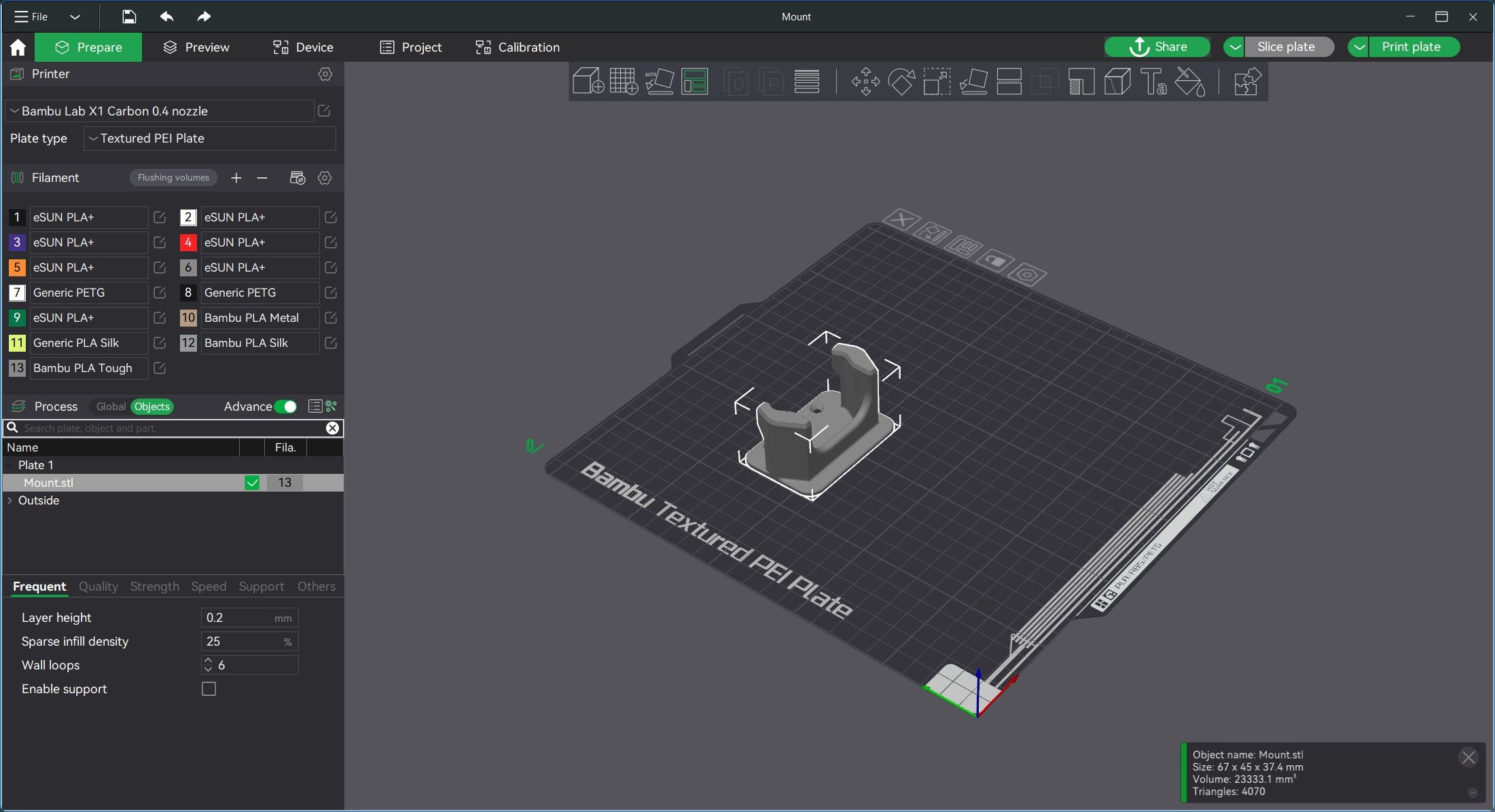The width and height of the screenshot is (1495, 812).
Task: Switch Process scope to Global
Action: [x=111, y=407]
